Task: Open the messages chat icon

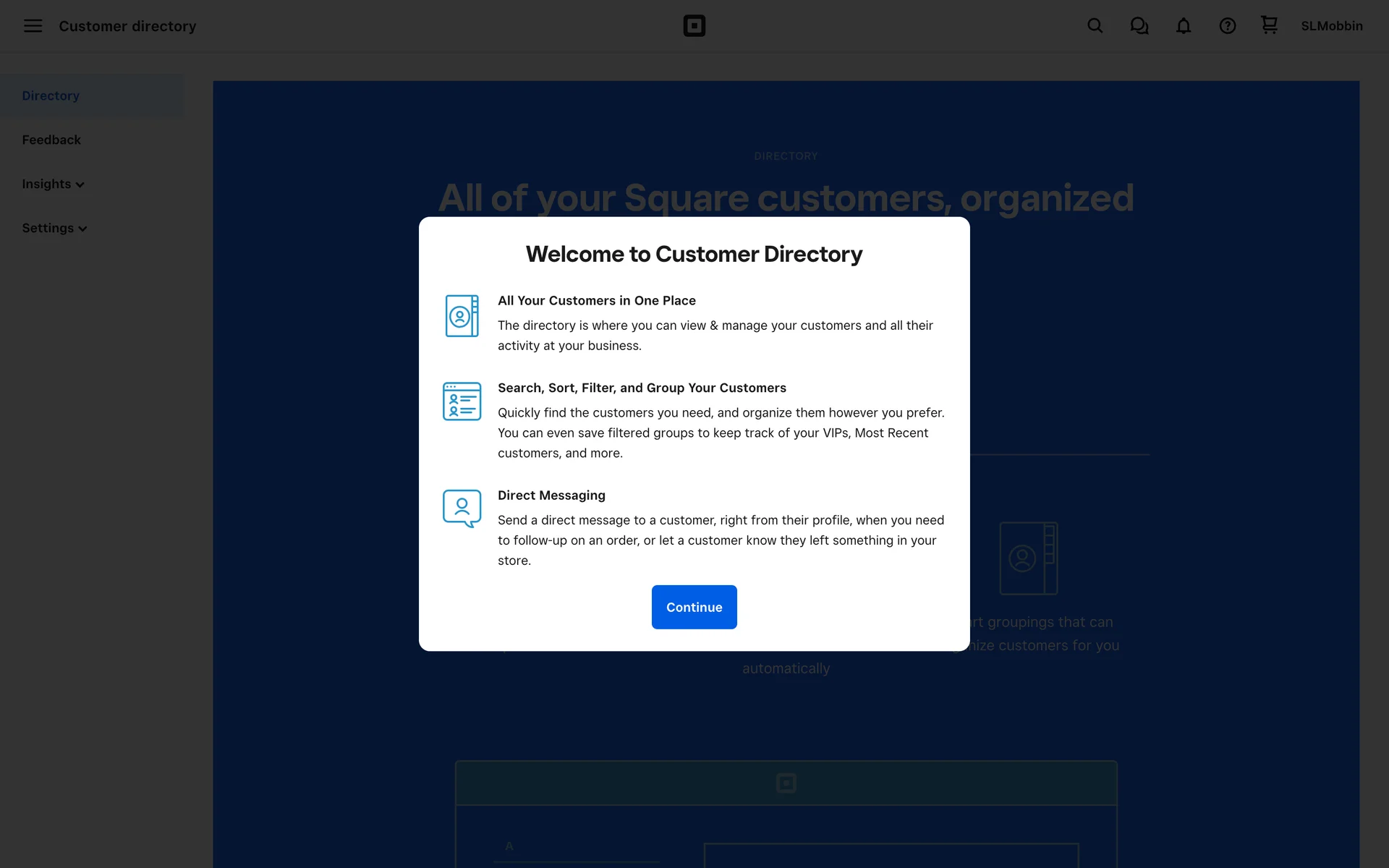Action: (1139, 26)
